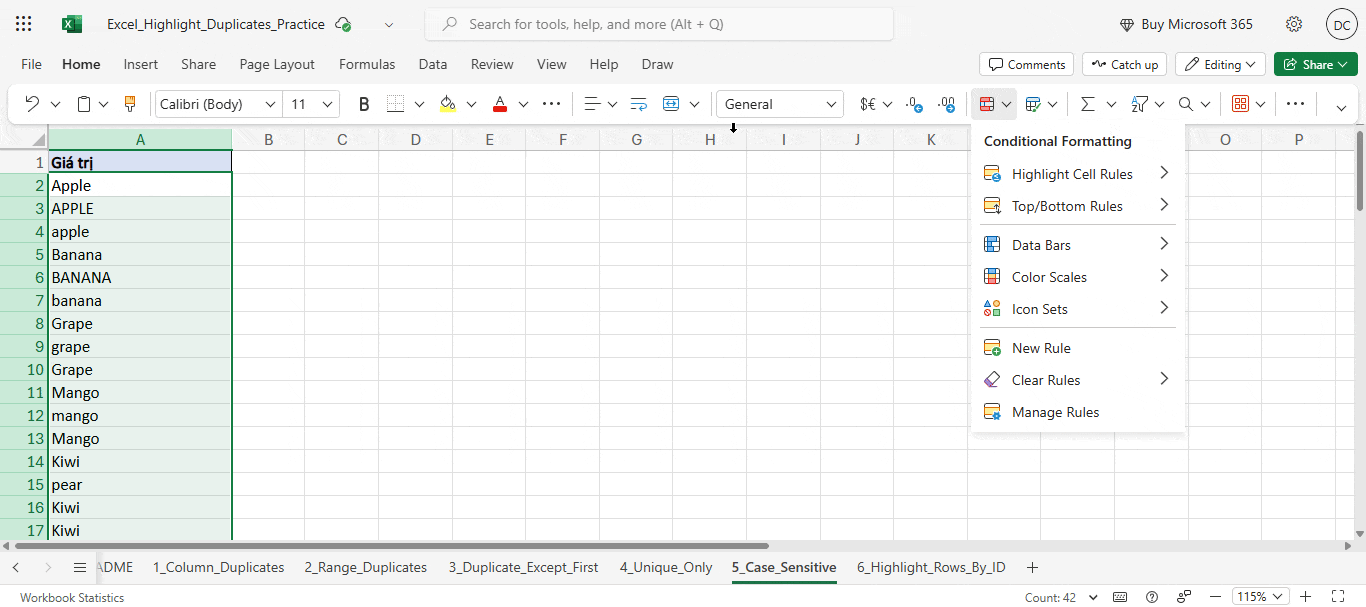This screenshot has width=1366, height=607.
Task: Open the File menu
Action: (x=31, y=64)
